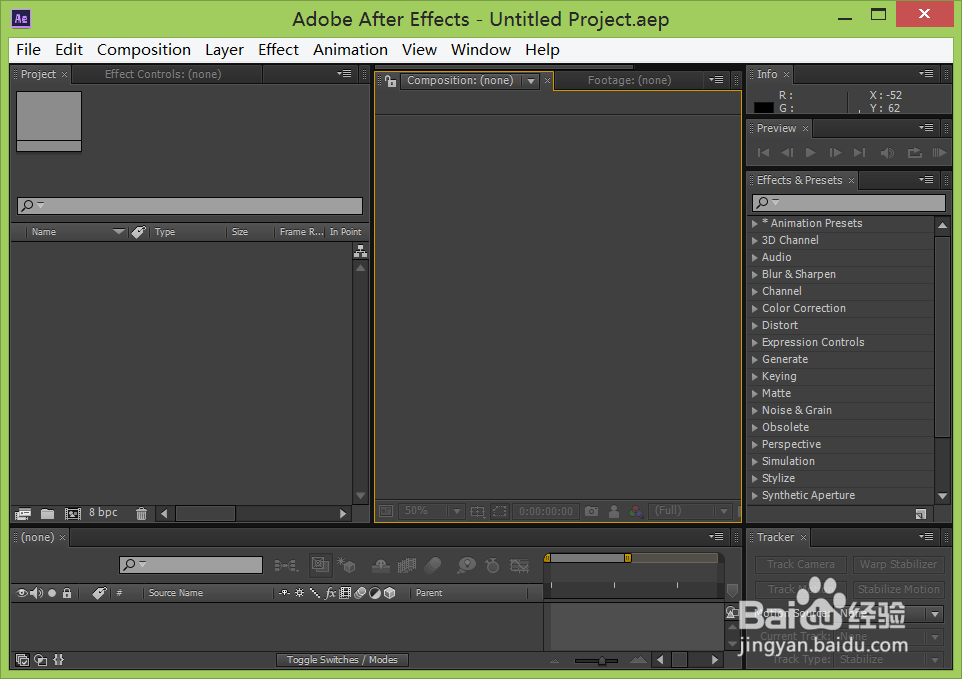The height and width of the screenshot is (679, 962).
Task: Open the (Full) resolution dropdown
Action: pyautogui.click(x=691, y=511)
